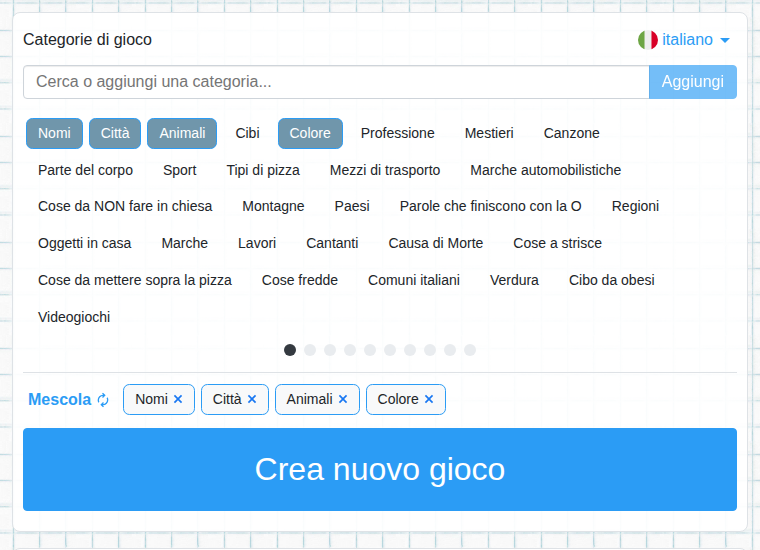Select the Sport category
Screen dimensions: 760x550
point(180,170)
